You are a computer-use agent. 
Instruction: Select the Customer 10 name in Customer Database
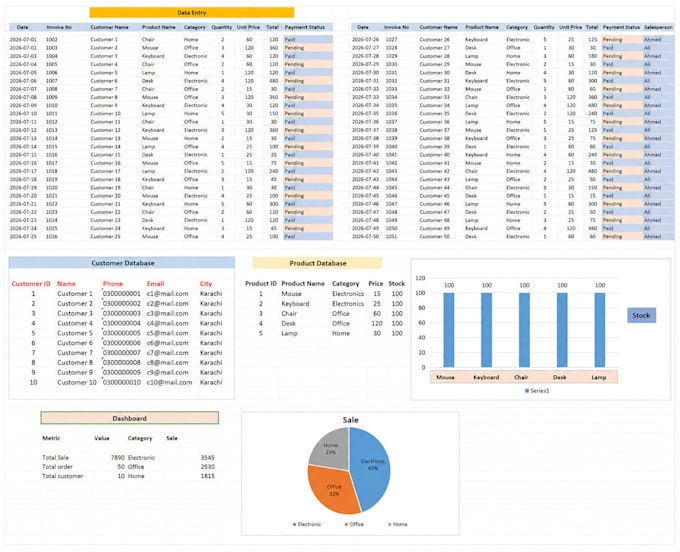point(77,382)
